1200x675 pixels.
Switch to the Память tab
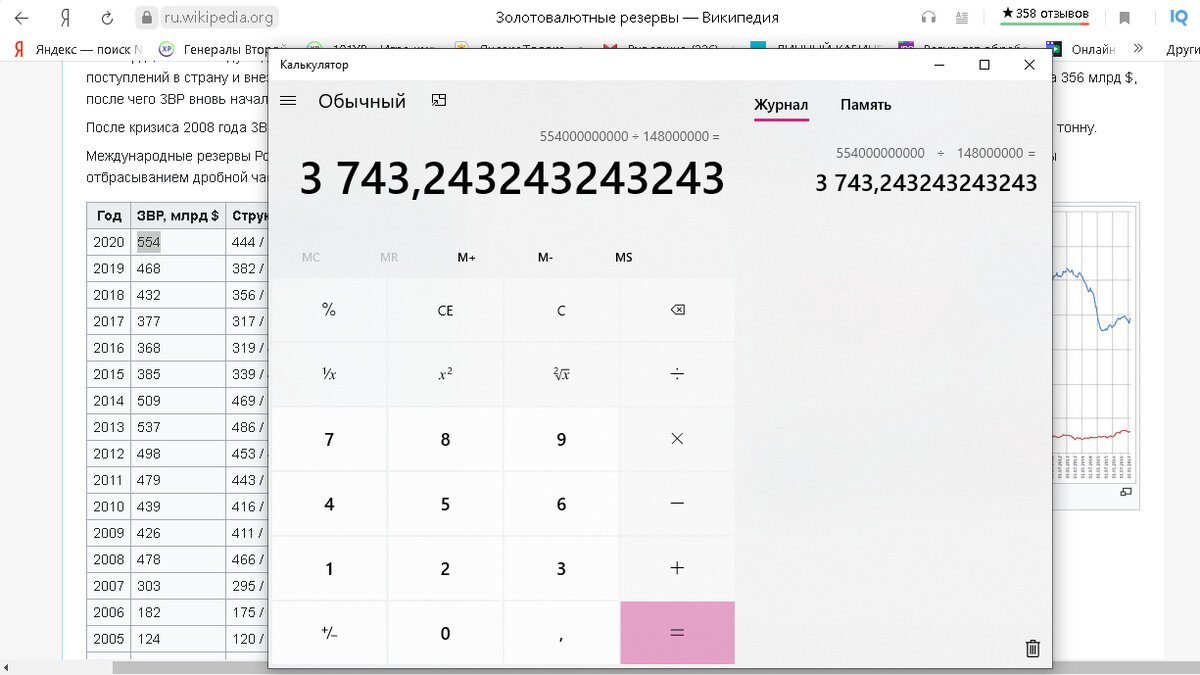point(866,105)
